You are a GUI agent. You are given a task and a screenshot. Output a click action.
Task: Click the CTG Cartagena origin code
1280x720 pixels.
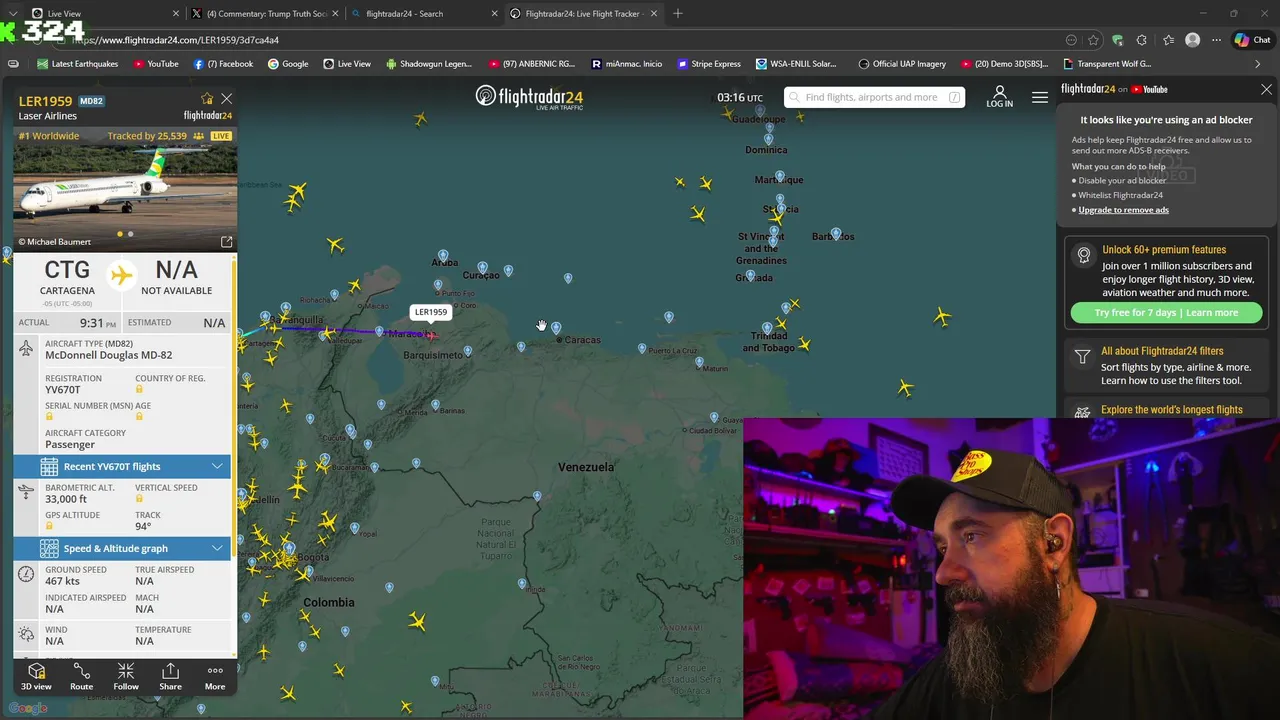click(67, 270)
